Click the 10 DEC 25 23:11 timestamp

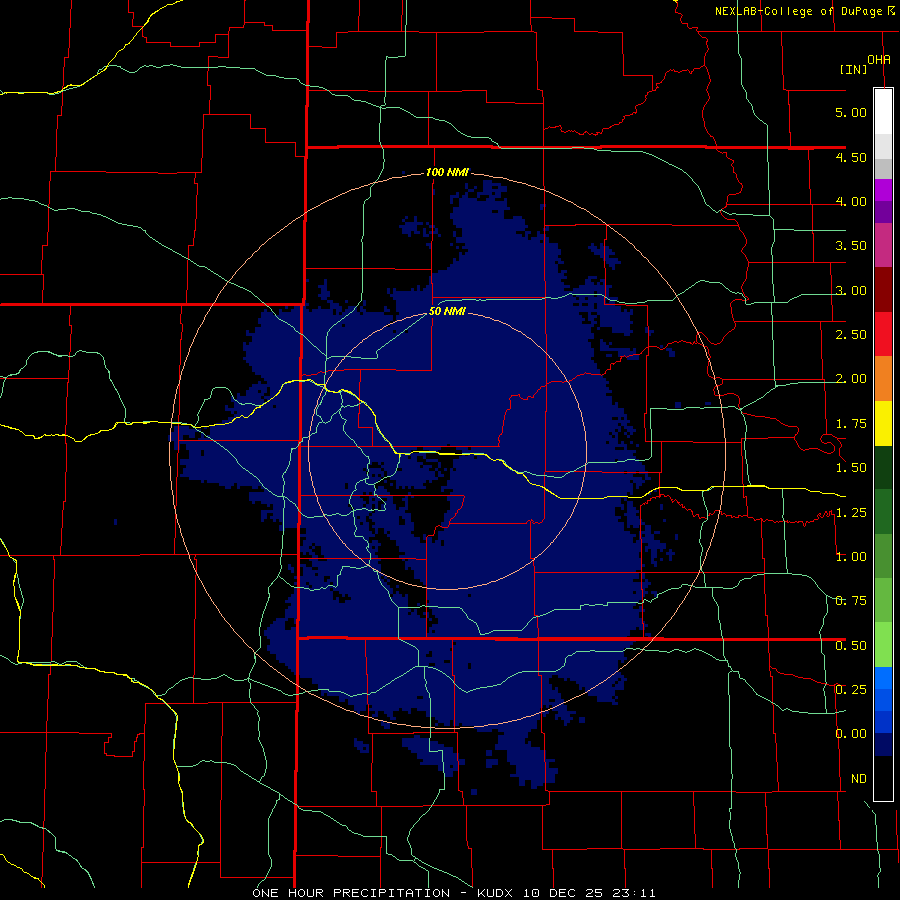tap(589, 893)
